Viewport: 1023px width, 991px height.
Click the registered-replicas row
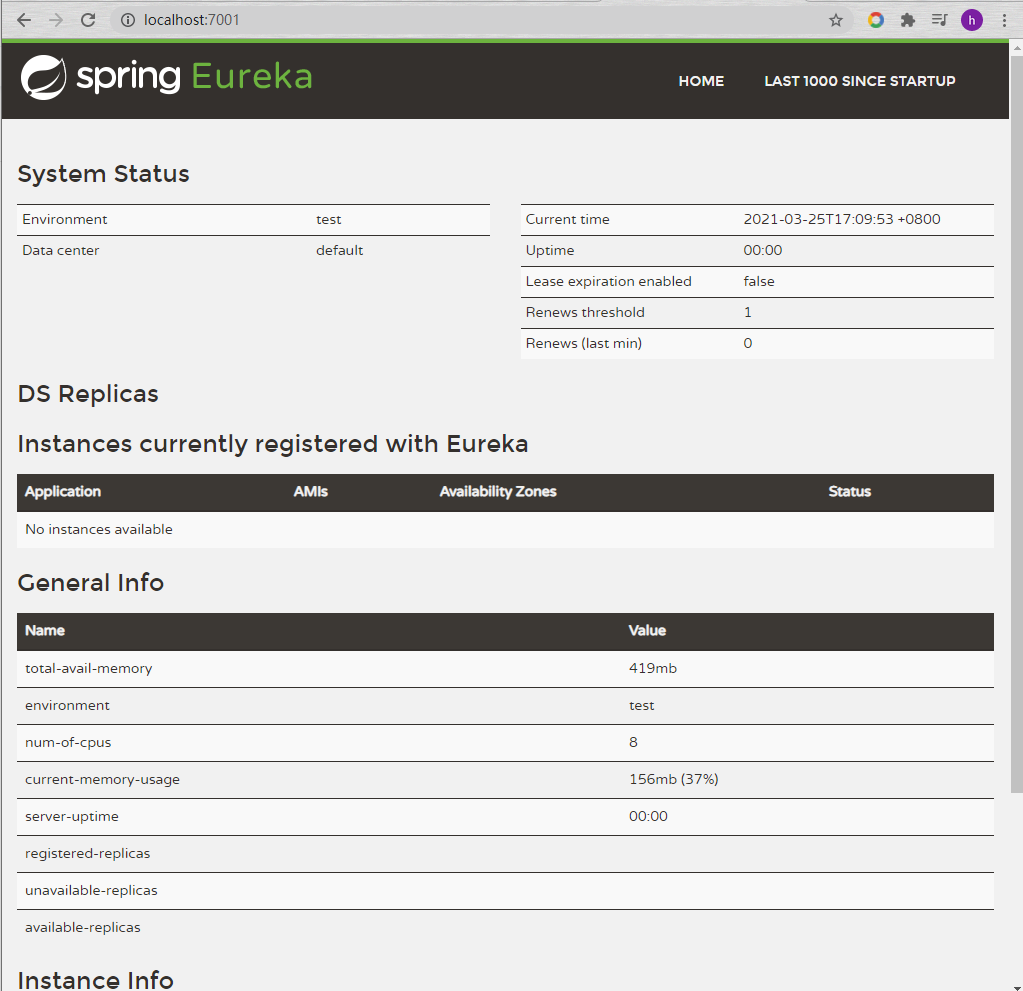pos(505,854)
